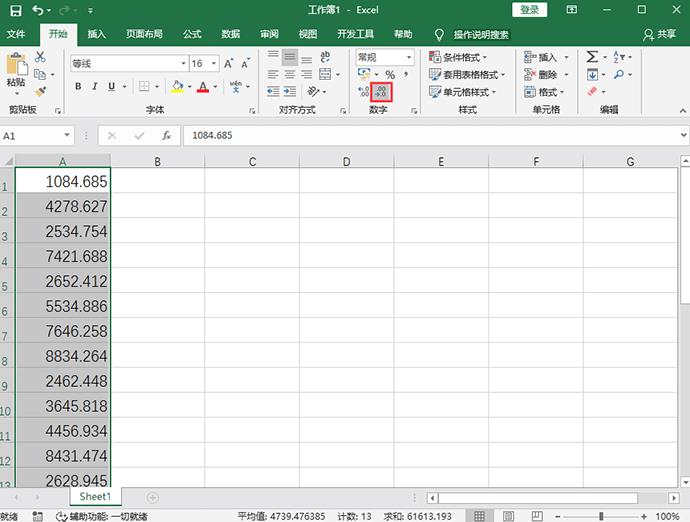Apply percent style format
The height and width of the screenshot is (522, 690).
click(x=390, y=74)
